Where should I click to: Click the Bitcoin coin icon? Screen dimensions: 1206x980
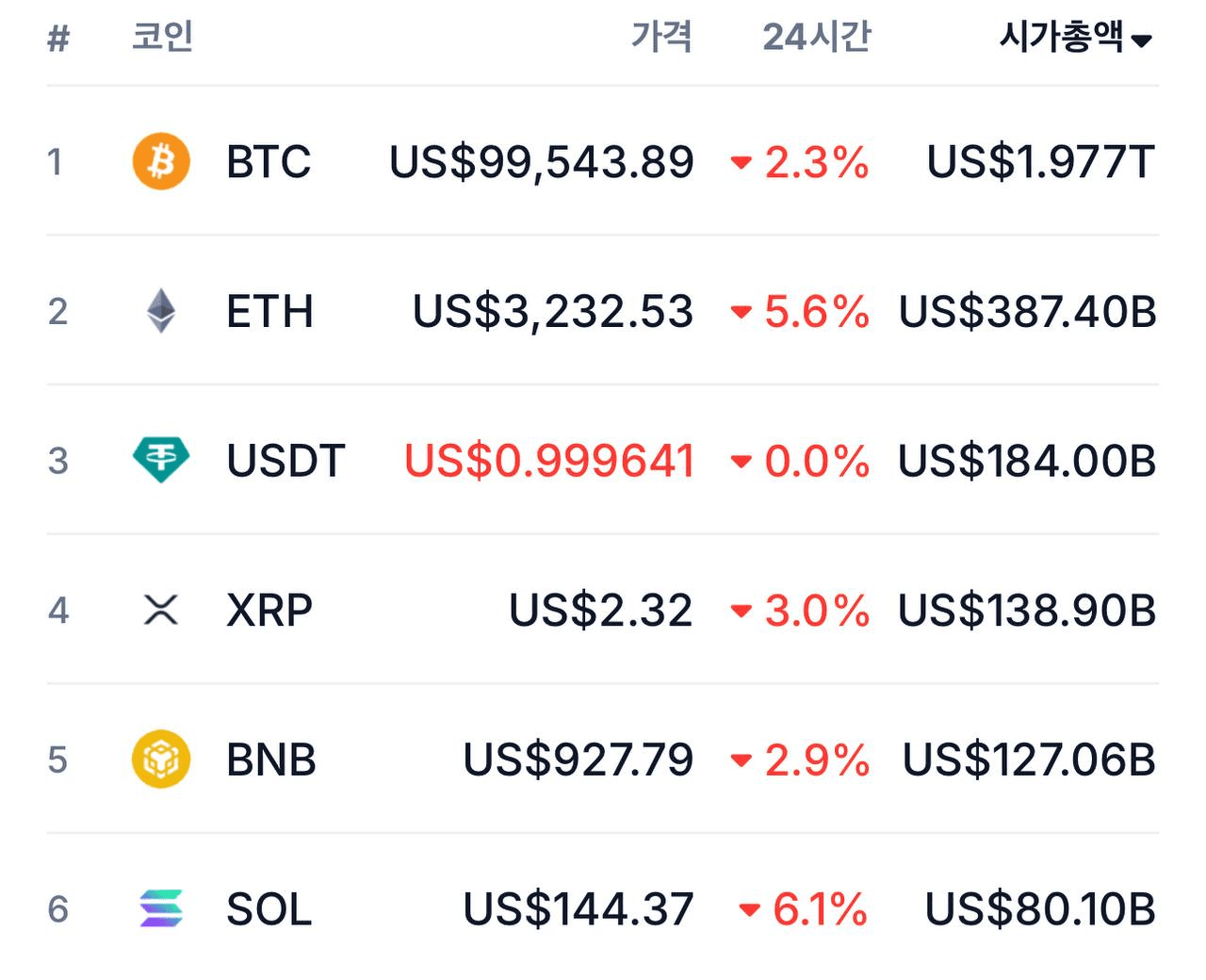point(161,161)
